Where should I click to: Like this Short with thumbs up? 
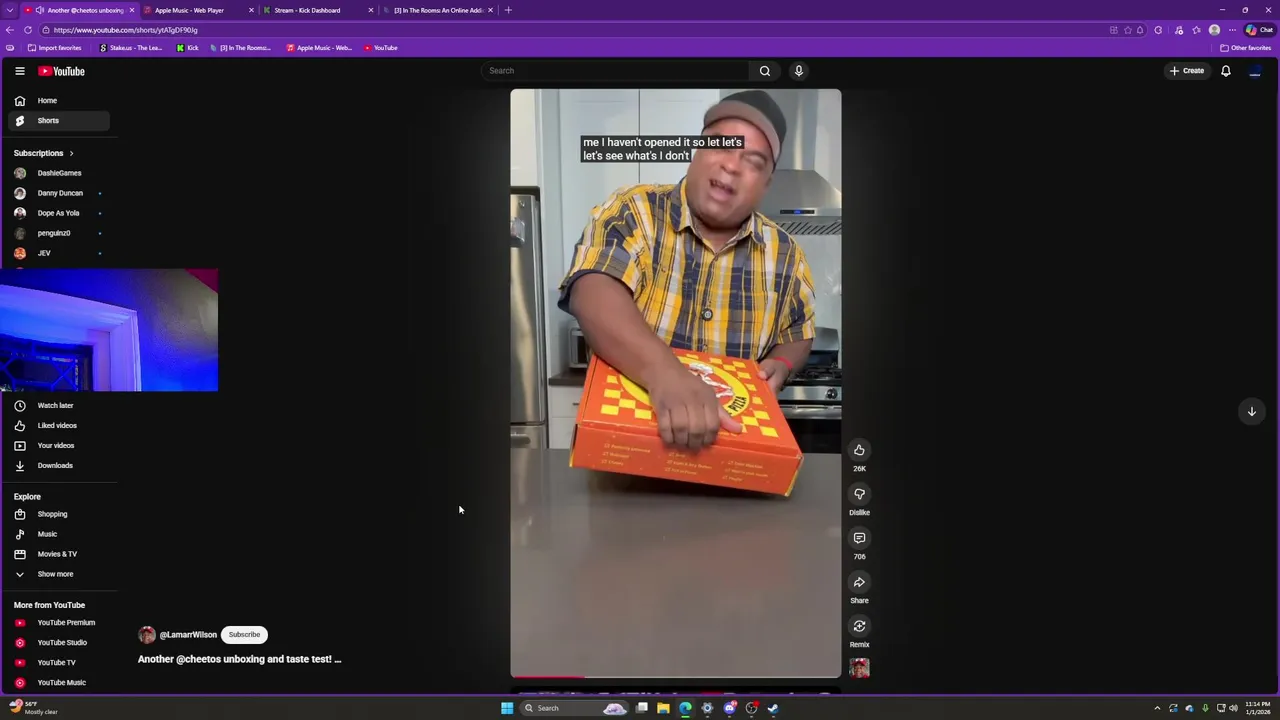tap(859, 450)
